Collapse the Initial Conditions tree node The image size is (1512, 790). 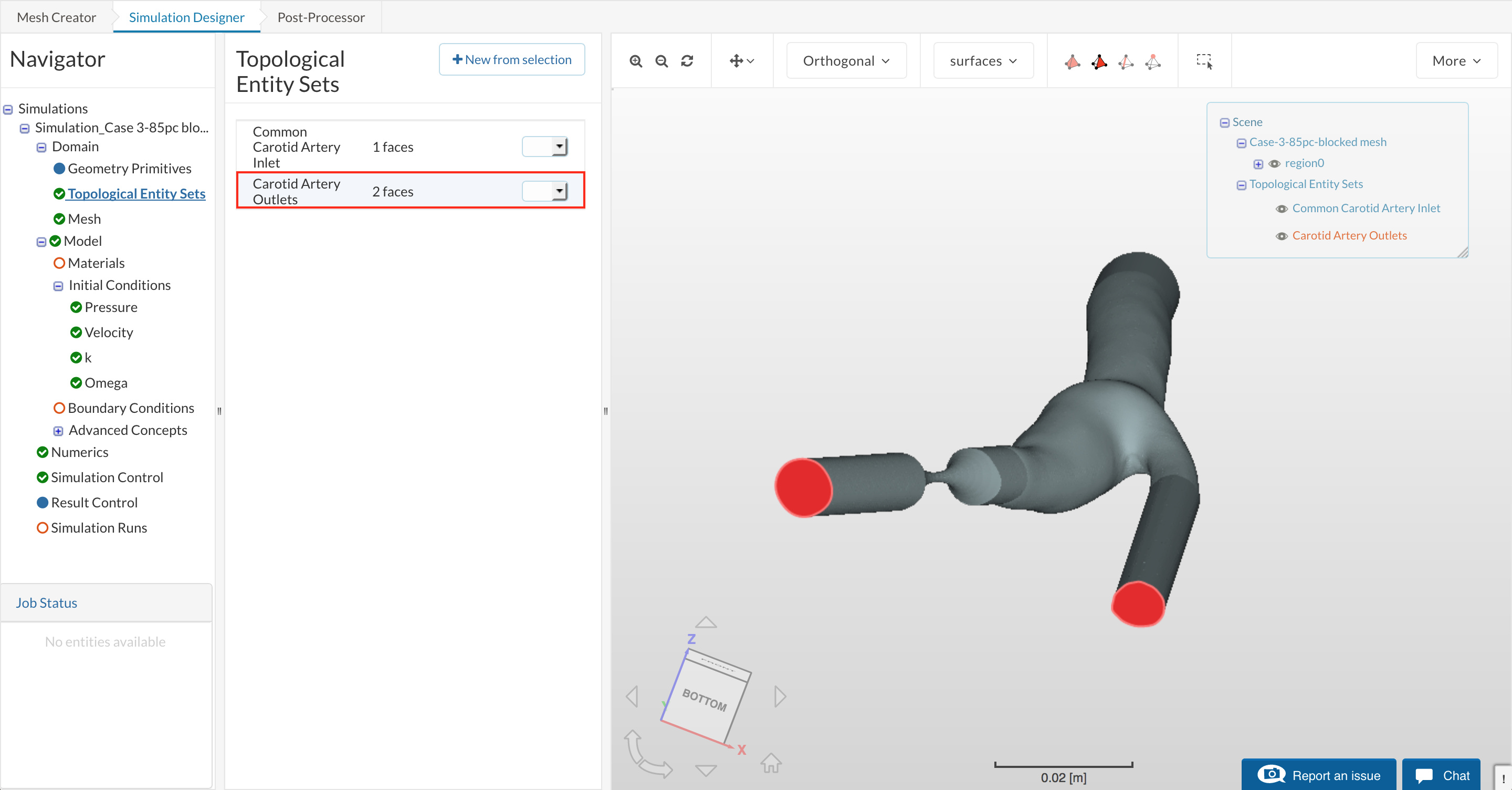58,286
